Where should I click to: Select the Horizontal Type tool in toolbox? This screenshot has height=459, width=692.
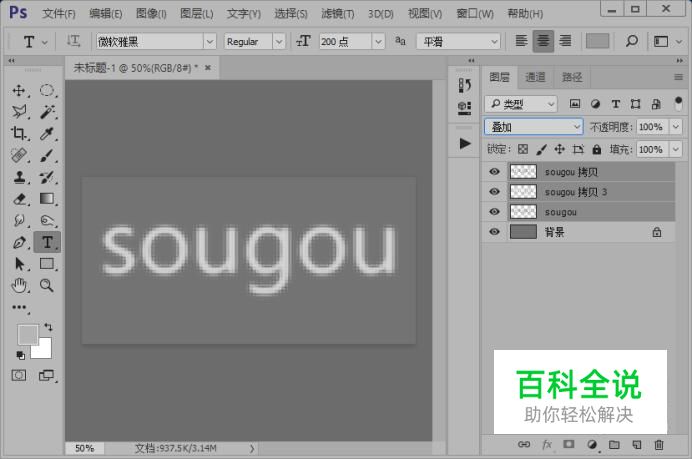click(47, 242)
